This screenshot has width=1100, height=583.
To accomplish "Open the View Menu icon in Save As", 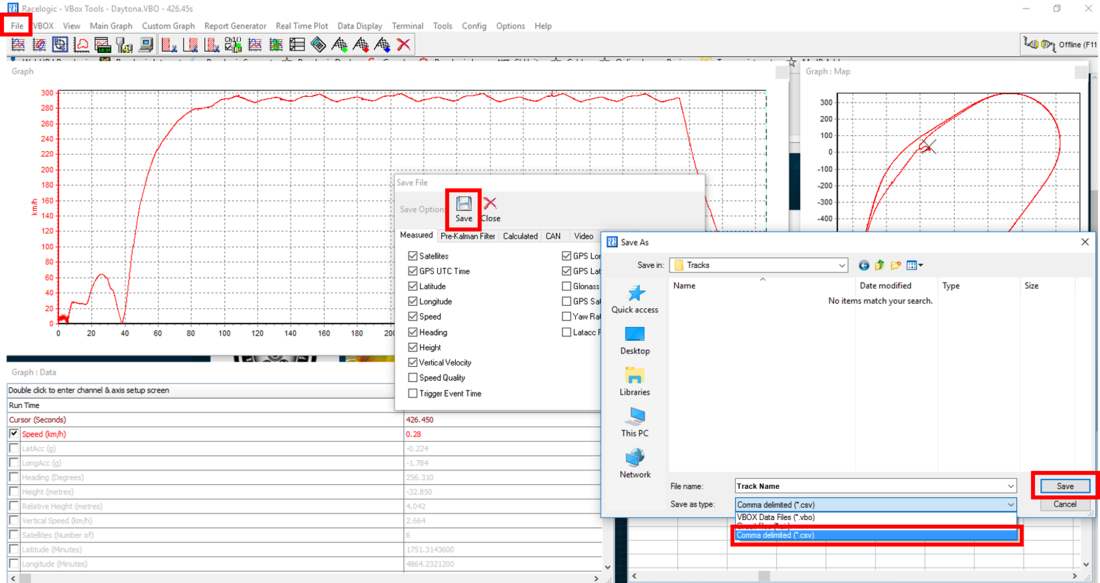I will [914, 265].
